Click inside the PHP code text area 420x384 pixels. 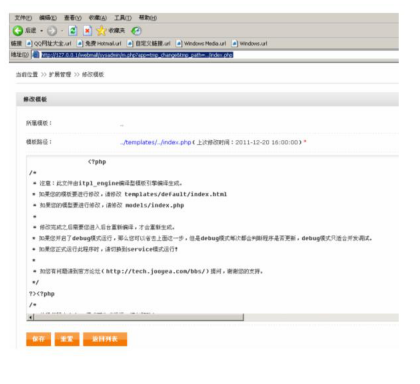tap(212, 233)
